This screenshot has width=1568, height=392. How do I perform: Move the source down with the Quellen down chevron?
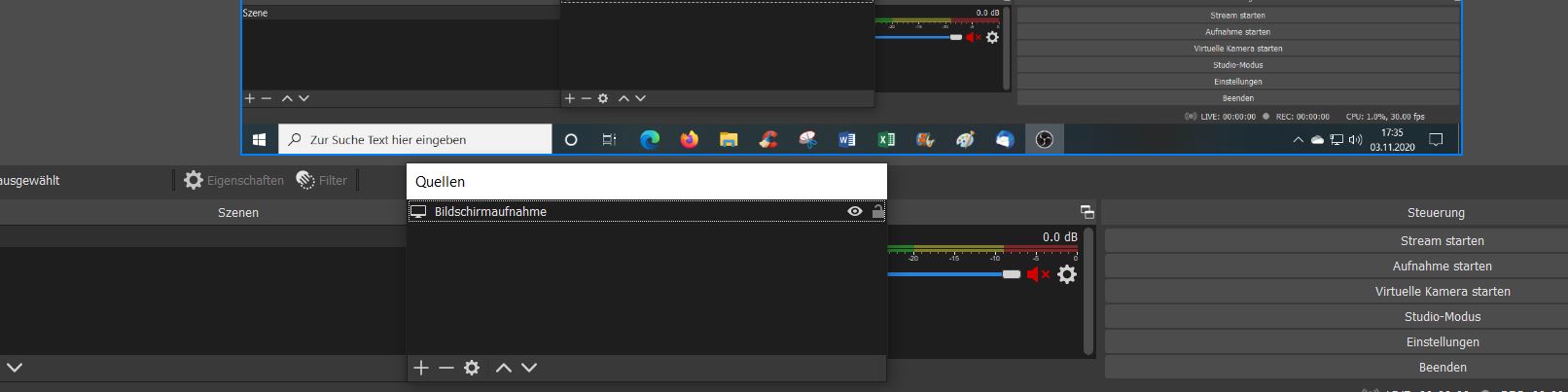529,368
